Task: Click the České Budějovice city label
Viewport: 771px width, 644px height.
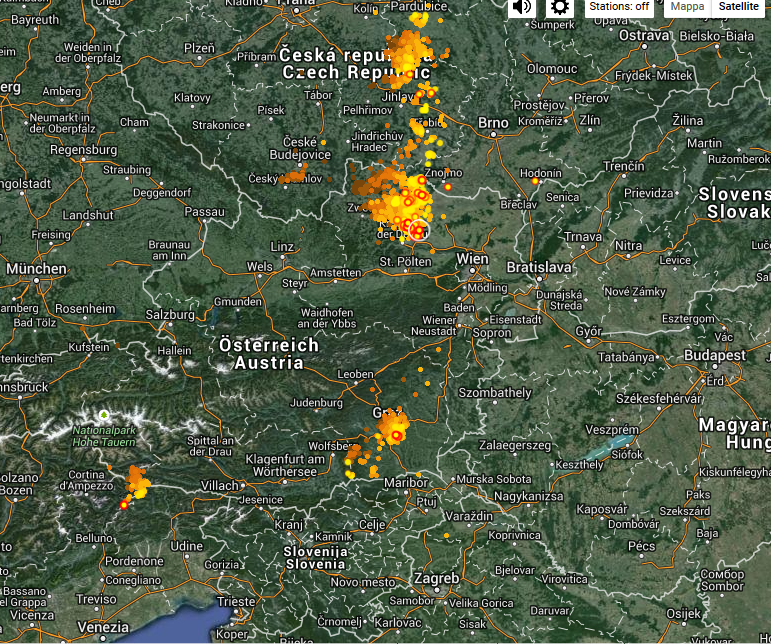Action: click(x=300, y=148)
